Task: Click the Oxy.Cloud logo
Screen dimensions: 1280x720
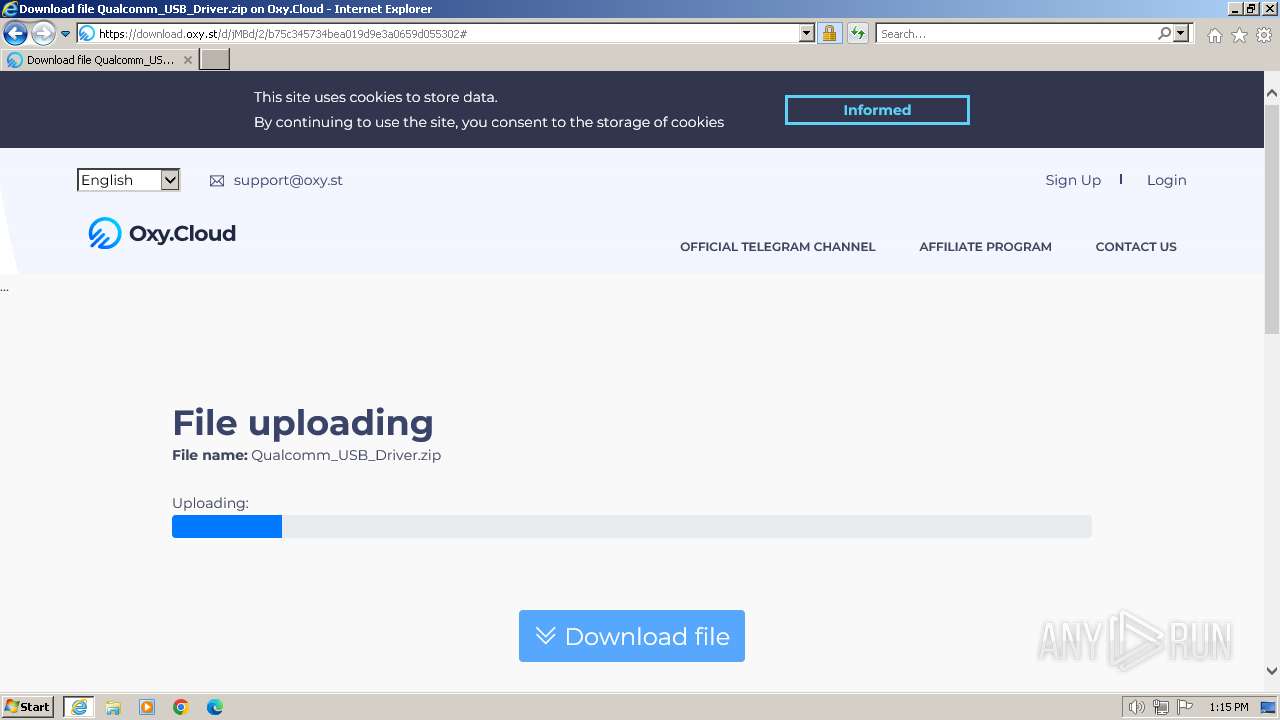Action: 162,233
